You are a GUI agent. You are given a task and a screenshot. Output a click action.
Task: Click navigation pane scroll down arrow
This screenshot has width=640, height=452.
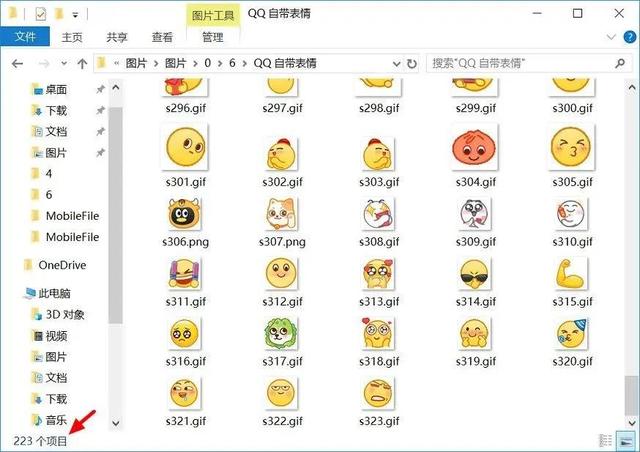click(116, 423)
